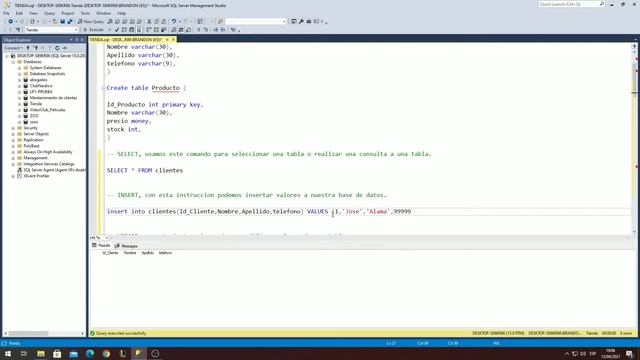Click the Quick Launch search field
Screen dimensions: 640x360
tap(571, 4)
